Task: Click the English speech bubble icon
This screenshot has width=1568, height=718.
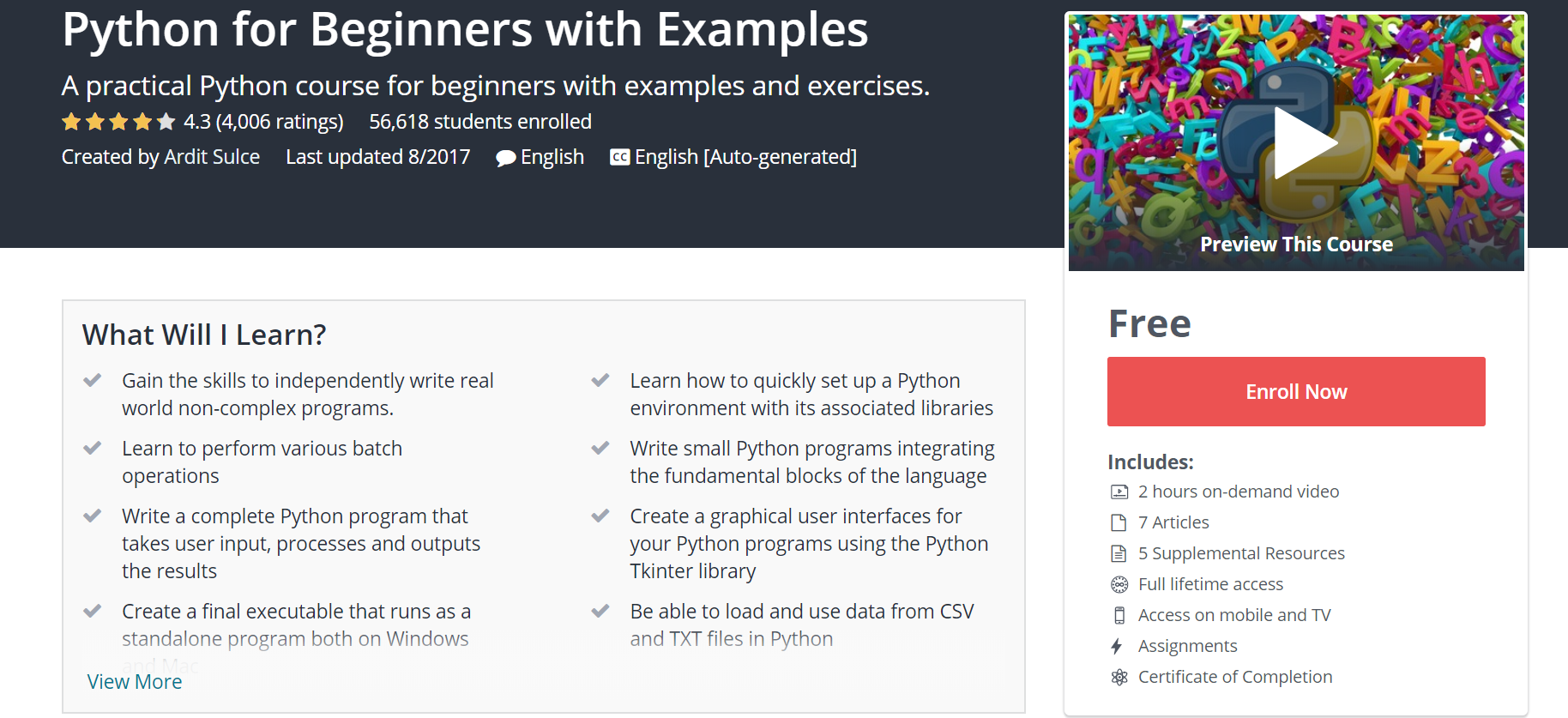Action: pyautogui.click(x=506, y=158)
